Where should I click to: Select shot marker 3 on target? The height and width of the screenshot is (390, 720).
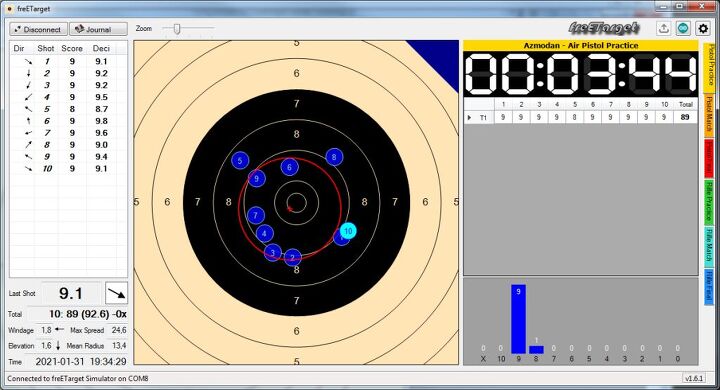[x=272, y=252]
